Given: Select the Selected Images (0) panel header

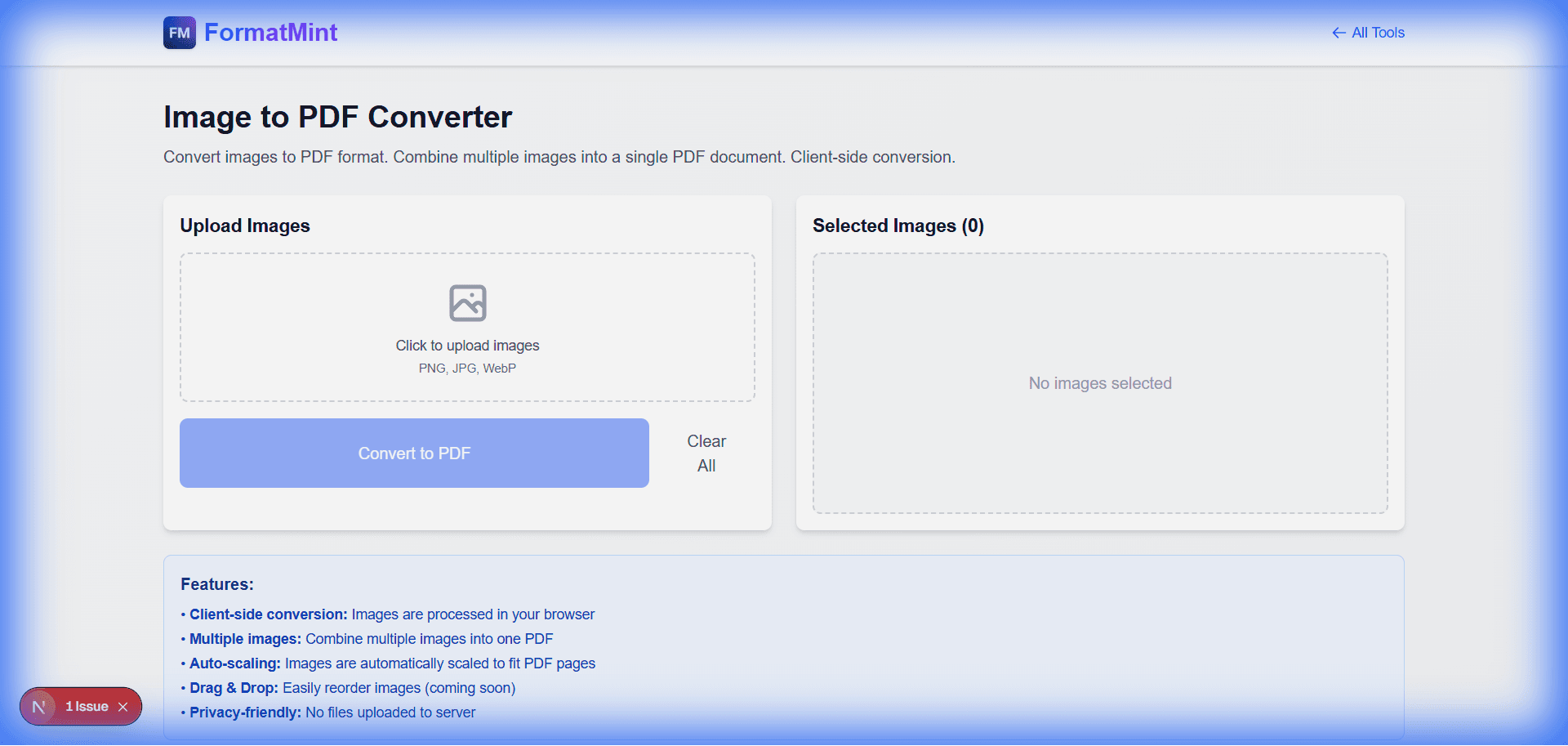Looking at the screenshot, I should tap(898, 226).
